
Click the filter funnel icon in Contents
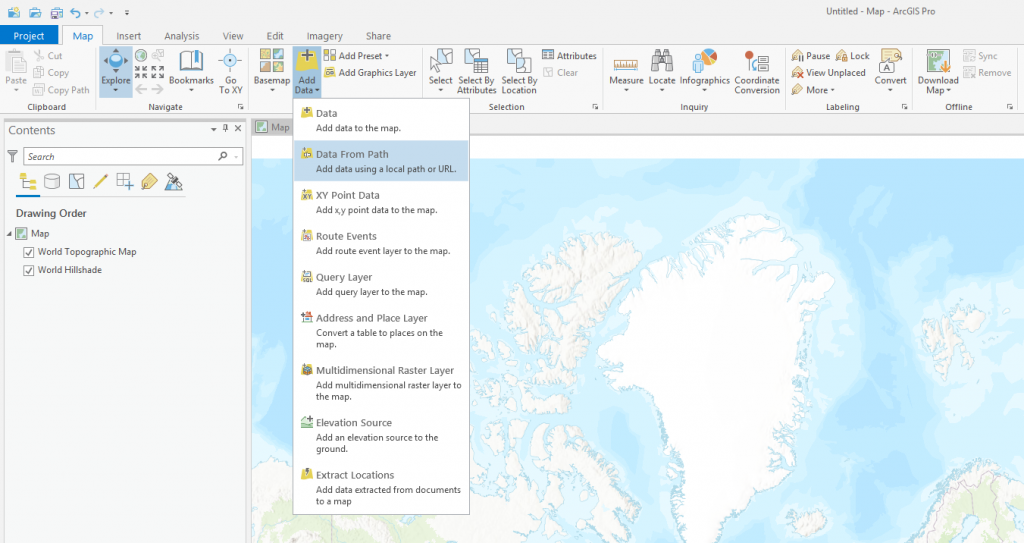pos(12,156)
